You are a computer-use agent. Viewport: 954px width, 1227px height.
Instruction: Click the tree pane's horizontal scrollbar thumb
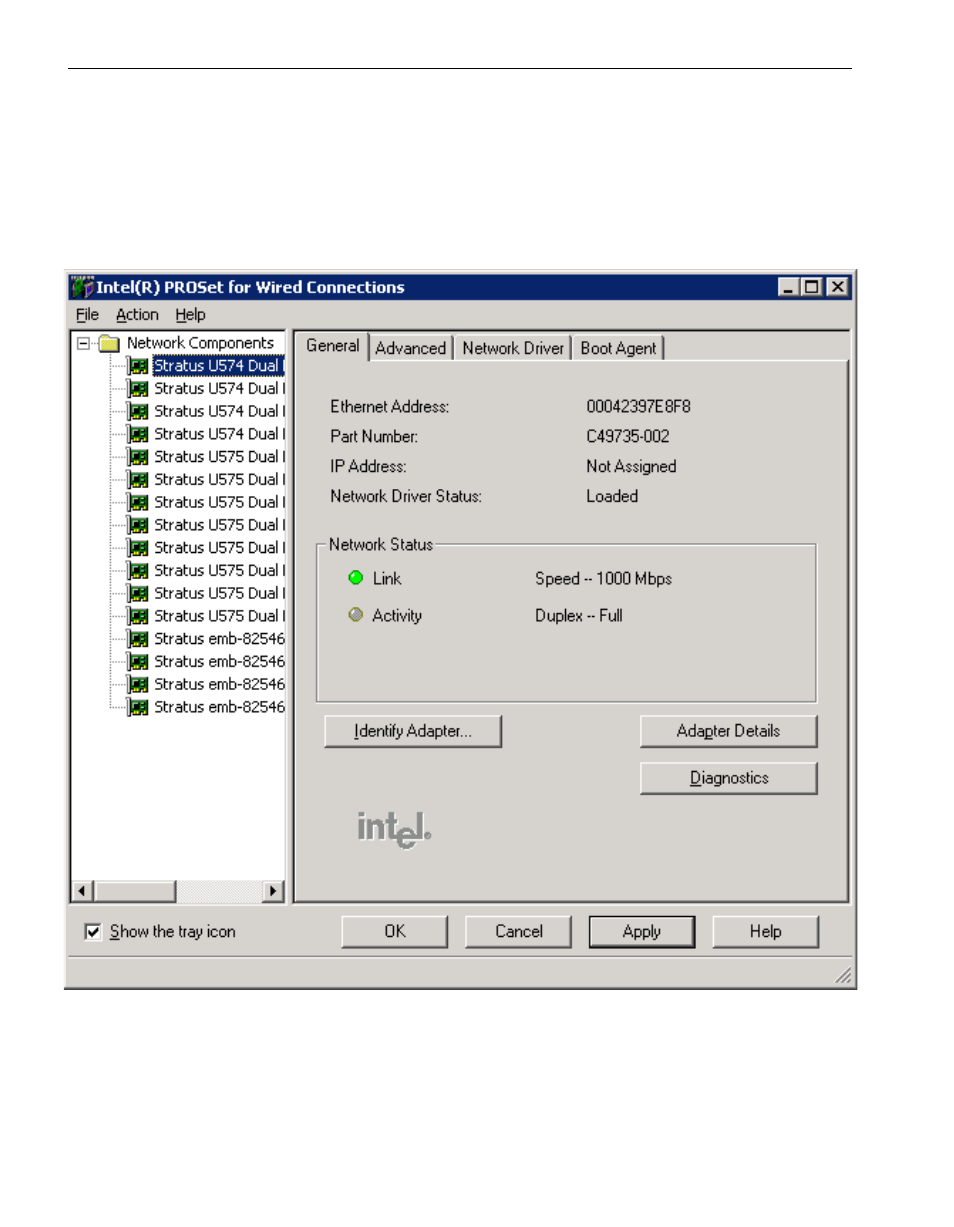135,891
